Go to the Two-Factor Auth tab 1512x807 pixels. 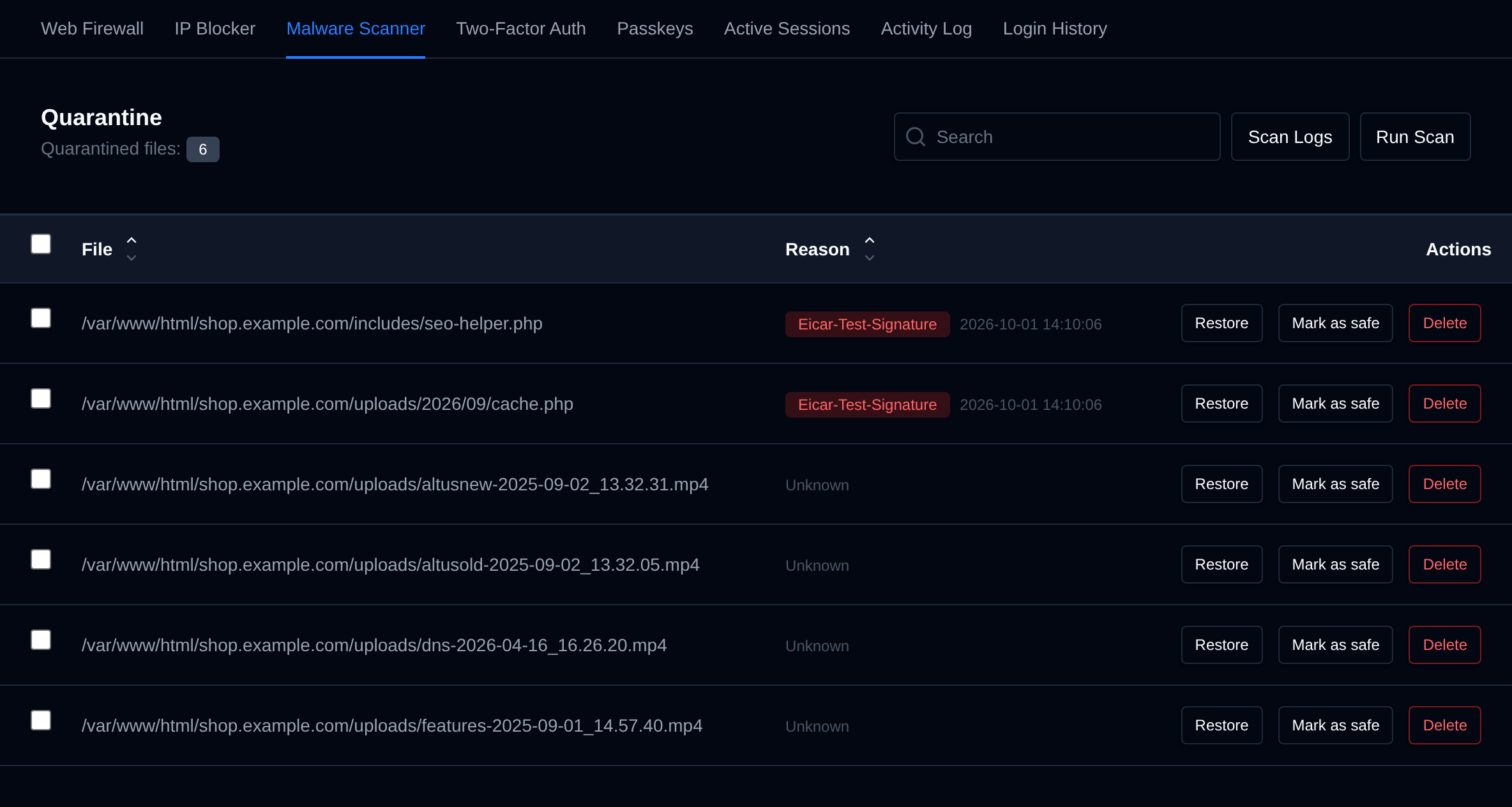click(x=521, y=29)
